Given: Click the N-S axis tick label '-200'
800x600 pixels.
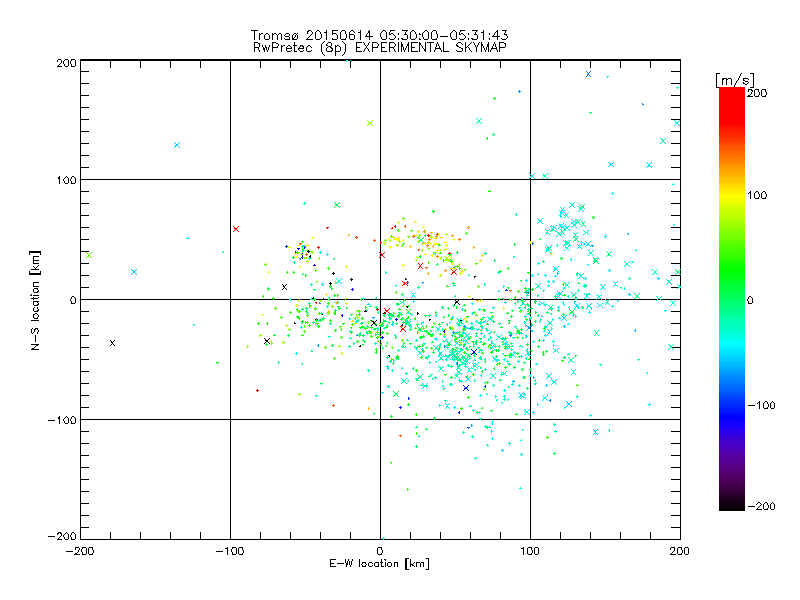Looking at the screenshot, I should [62, 536].
